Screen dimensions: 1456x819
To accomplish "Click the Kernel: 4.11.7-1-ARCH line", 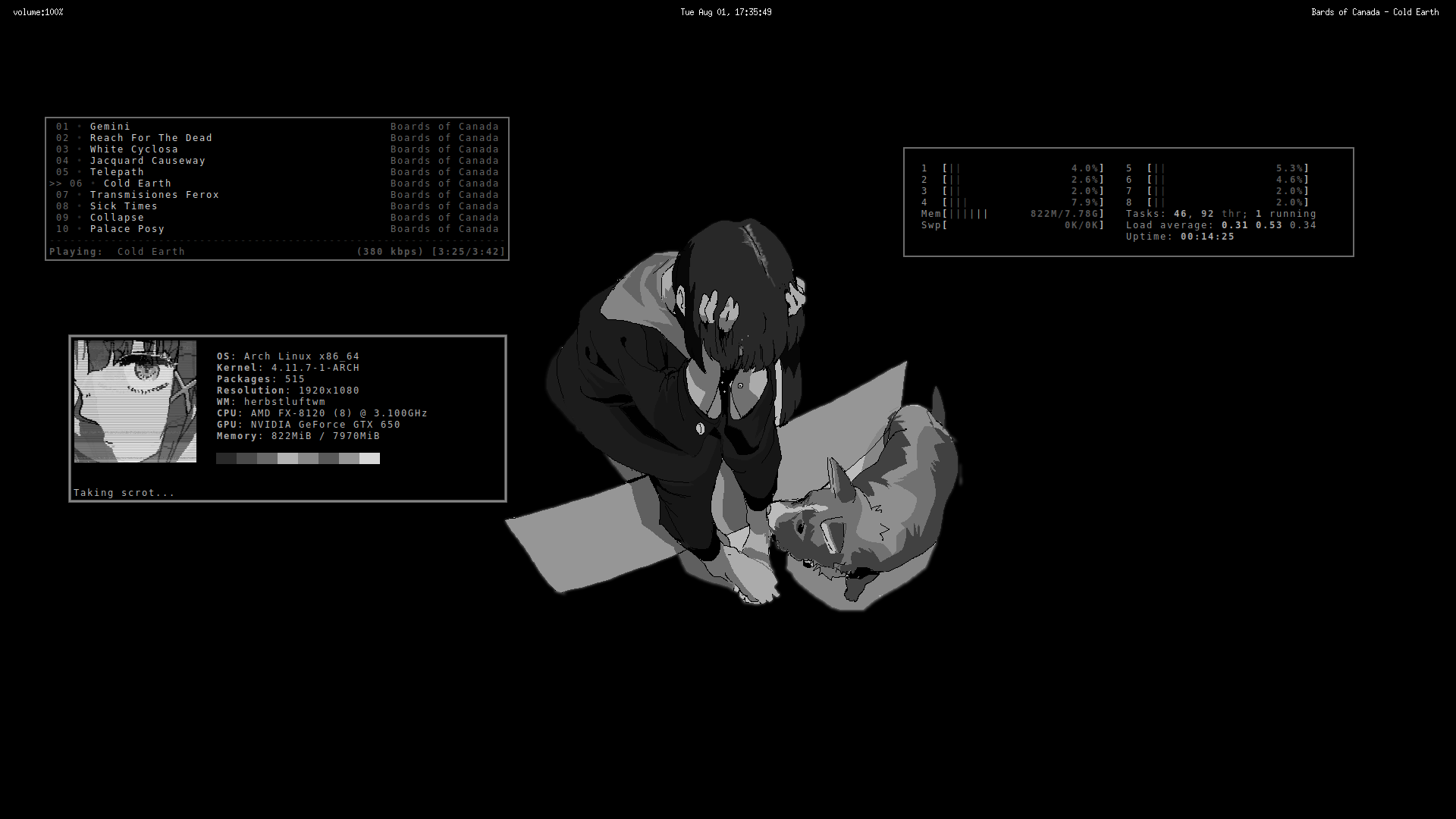I will [x=288, y=368].
